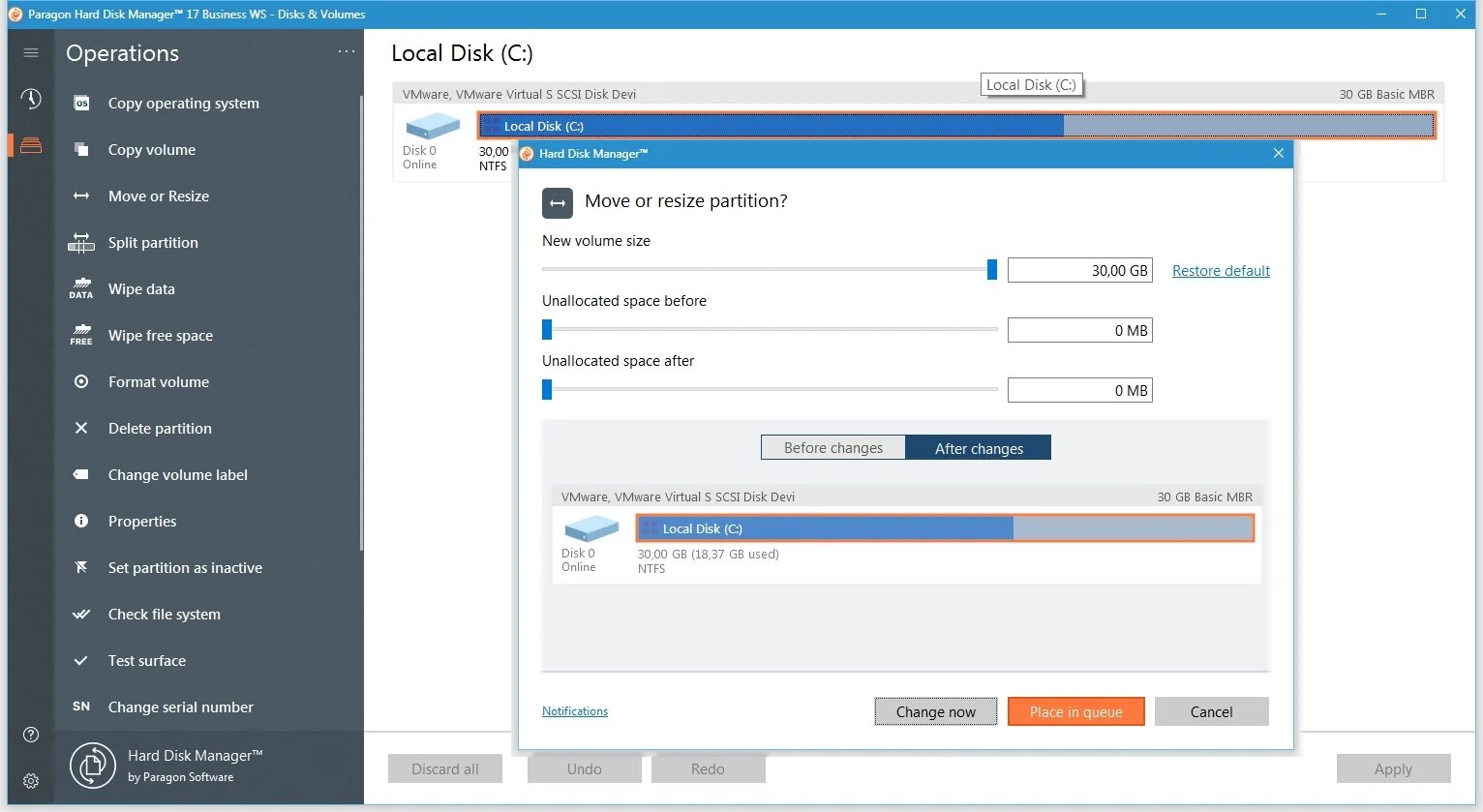Choose the Change volume label operation
1483x812 pixels.
click(x=178, y=475)
